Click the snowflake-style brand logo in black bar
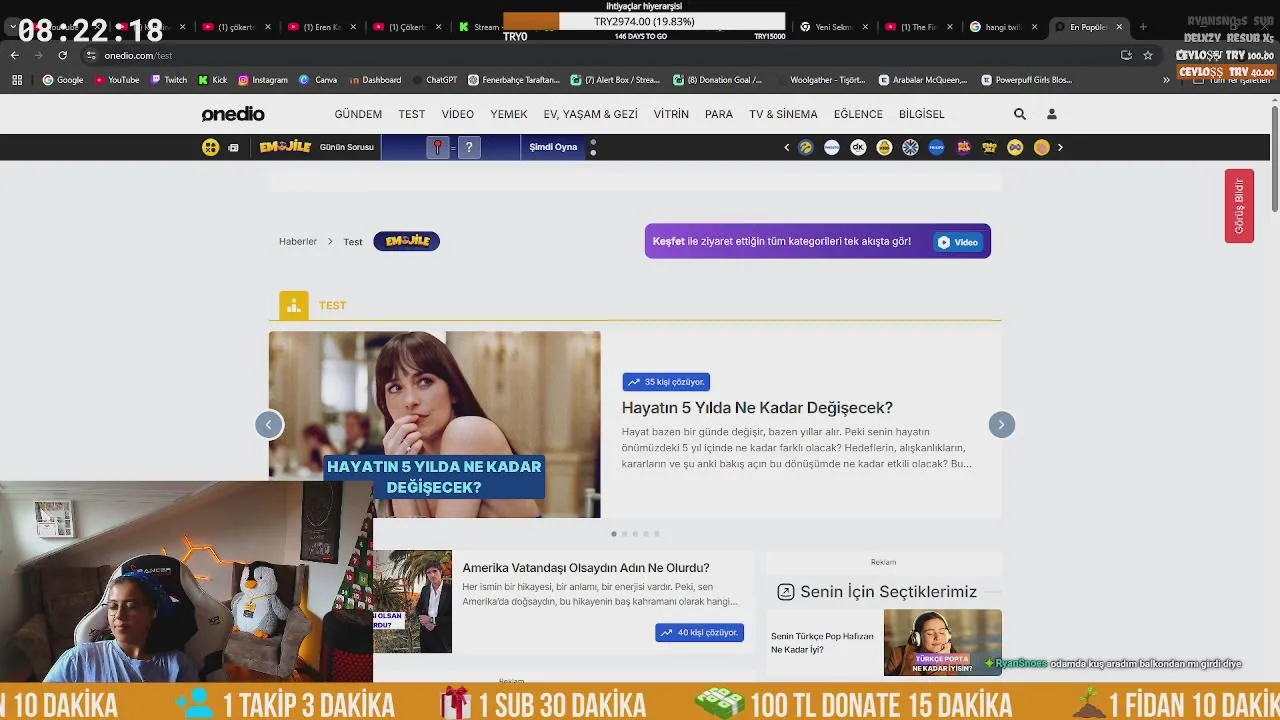This screenshot has width=1280, height=720. pos(910,147)
